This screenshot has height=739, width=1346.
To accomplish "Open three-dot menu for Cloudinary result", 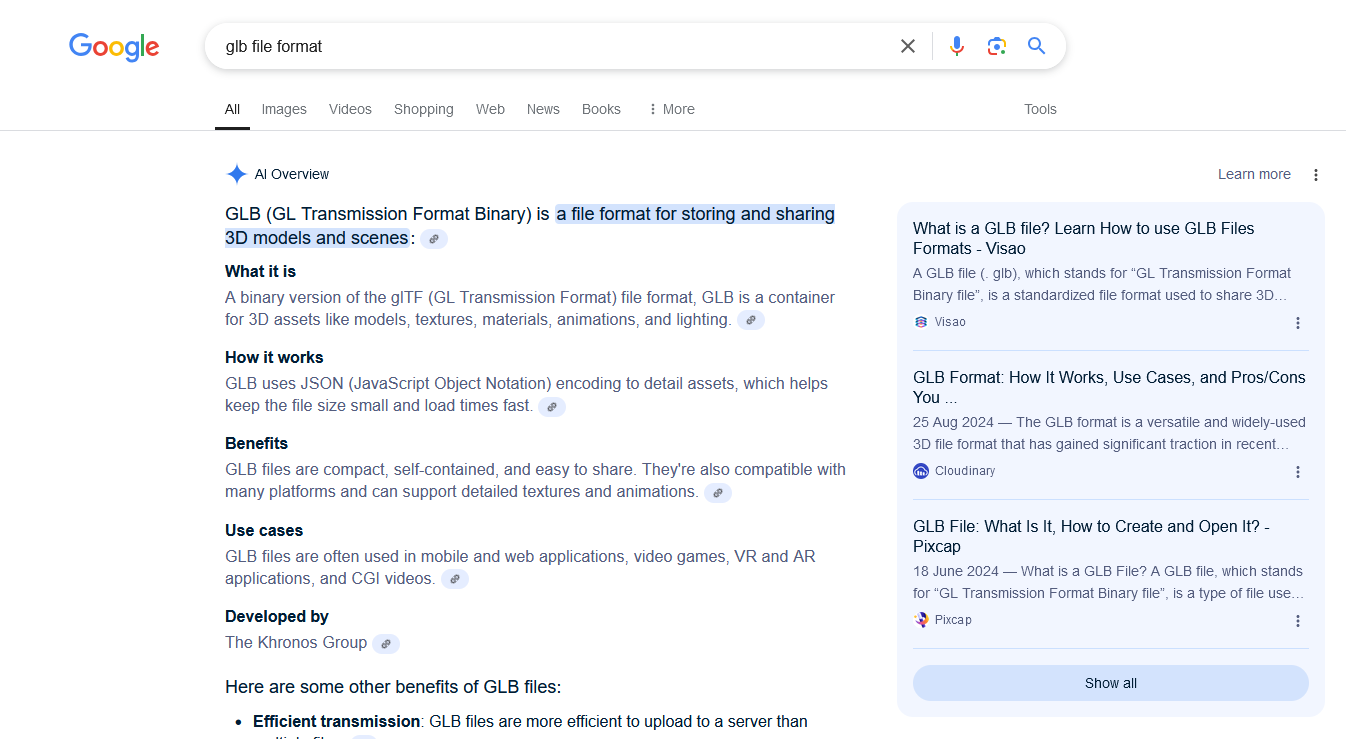I will [x=1298, y=472].
